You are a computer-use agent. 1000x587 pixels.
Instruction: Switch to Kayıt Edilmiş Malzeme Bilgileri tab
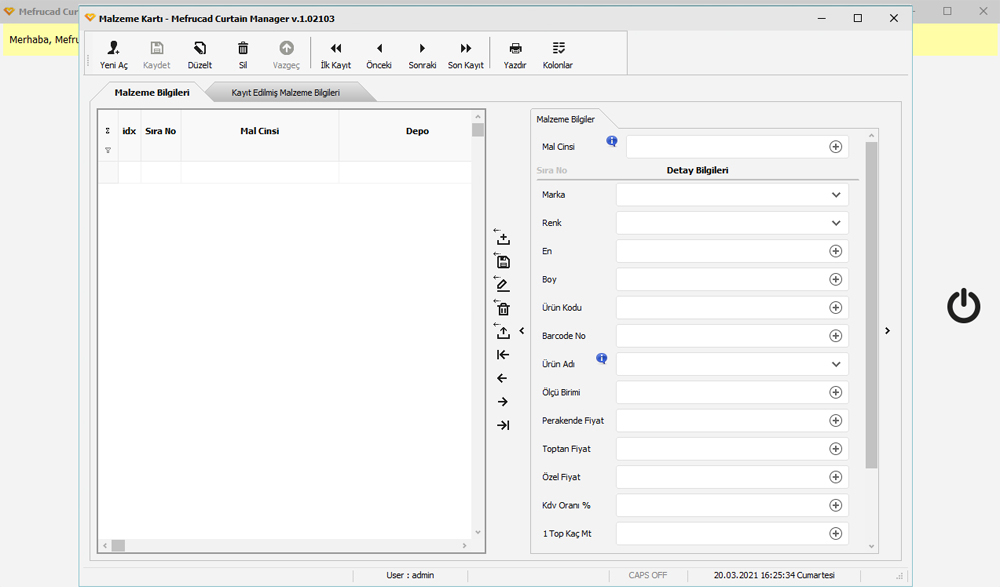point(286,93)
